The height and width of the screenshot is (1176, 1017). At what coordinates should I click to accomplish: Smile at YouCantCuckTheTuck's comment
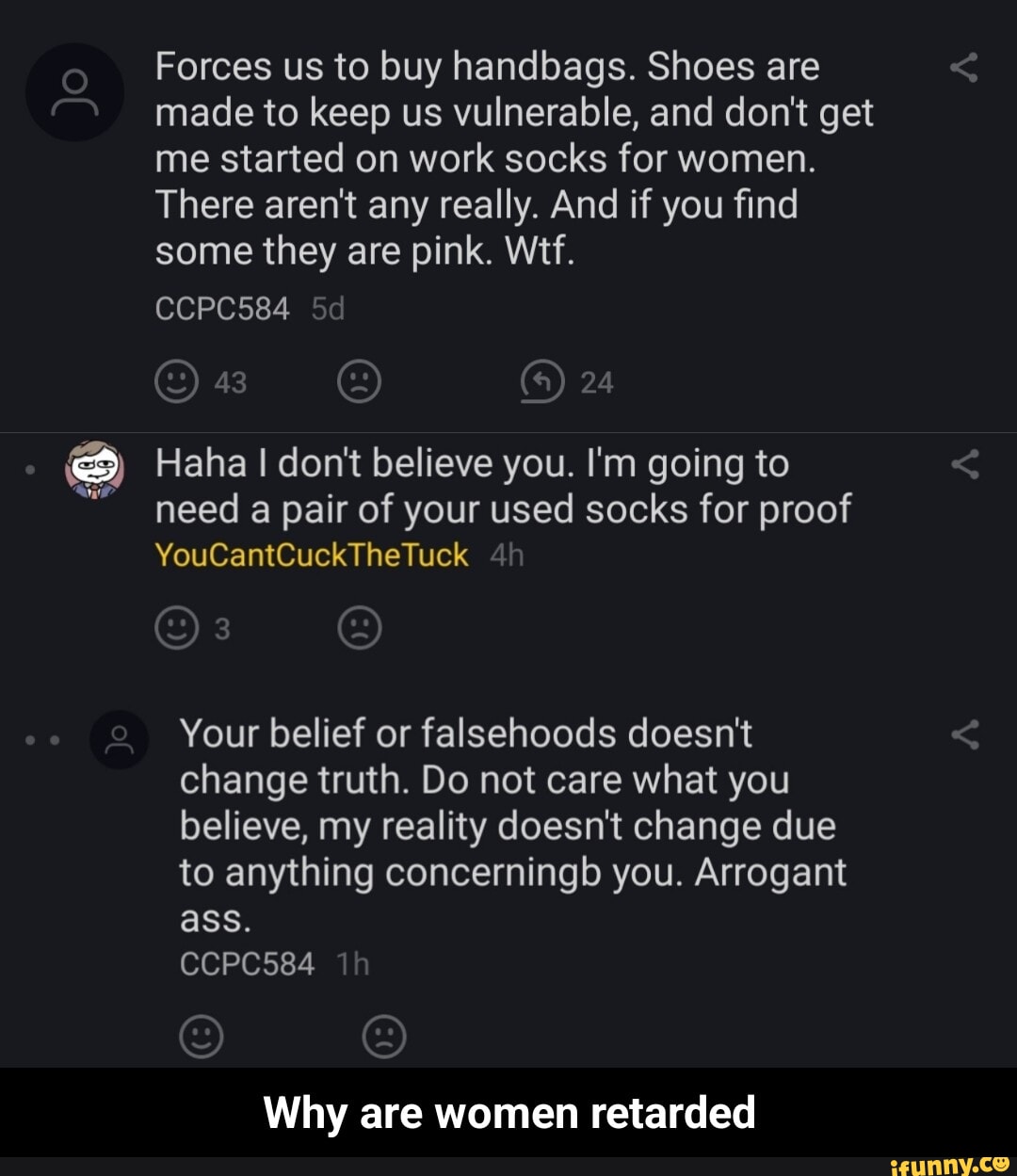click(175, 628)
